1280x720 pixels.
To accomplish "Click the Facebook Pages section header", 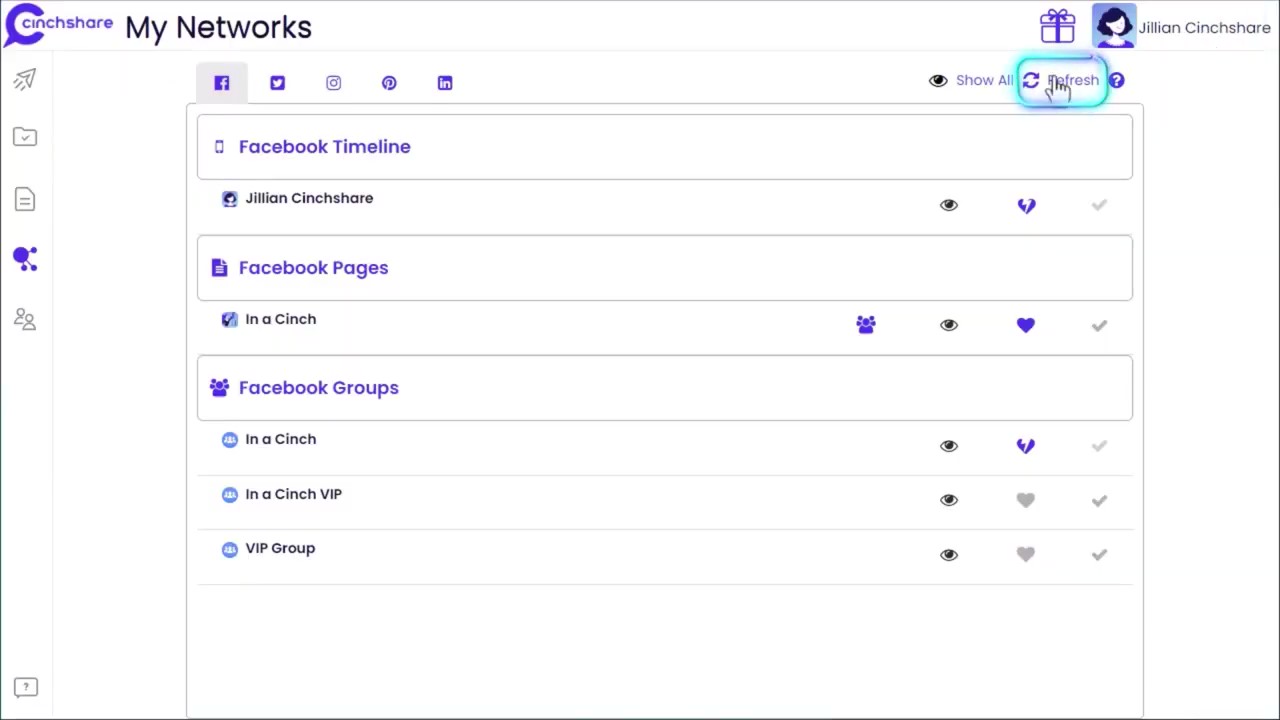I will pyautogui.click(x=665, y=268).
